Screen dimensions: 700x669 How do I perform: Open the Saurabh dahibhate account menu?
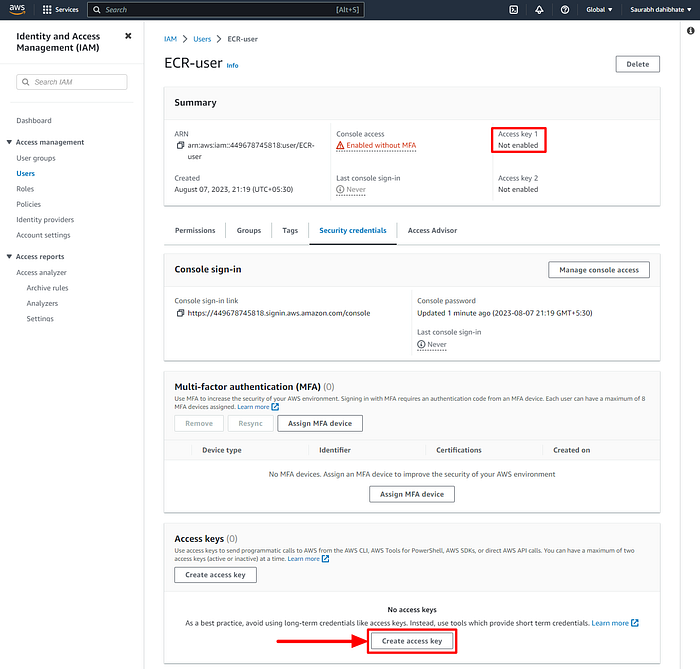coord(661,9)
